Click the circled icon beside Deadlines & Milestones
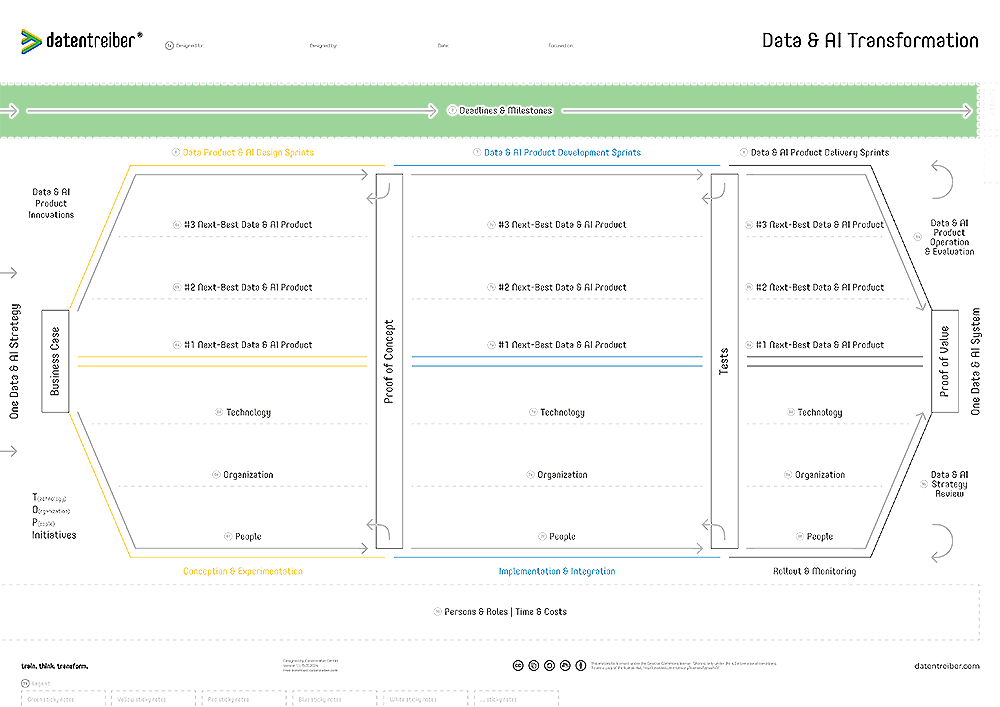The image size is (1000, 707). click(452, 110)
